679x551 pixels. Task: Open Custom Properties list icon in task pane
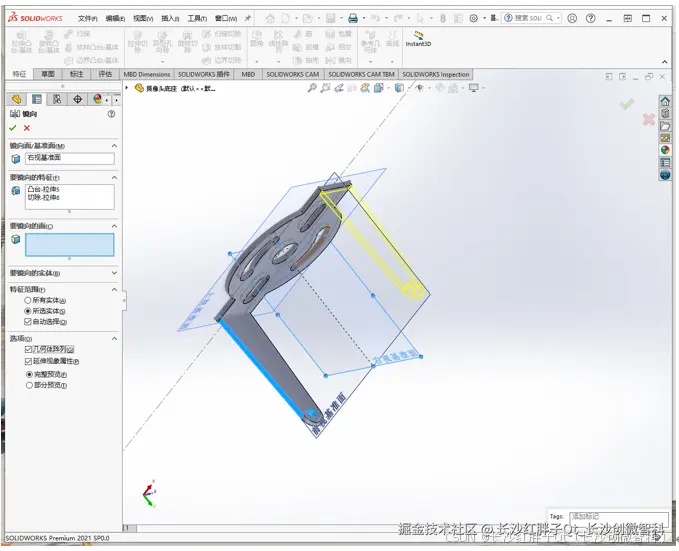666,163
